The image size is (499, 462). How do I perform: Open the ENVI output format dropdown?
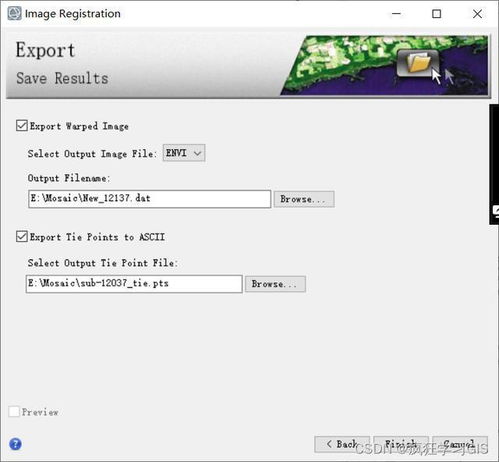[x=184, y=153]
